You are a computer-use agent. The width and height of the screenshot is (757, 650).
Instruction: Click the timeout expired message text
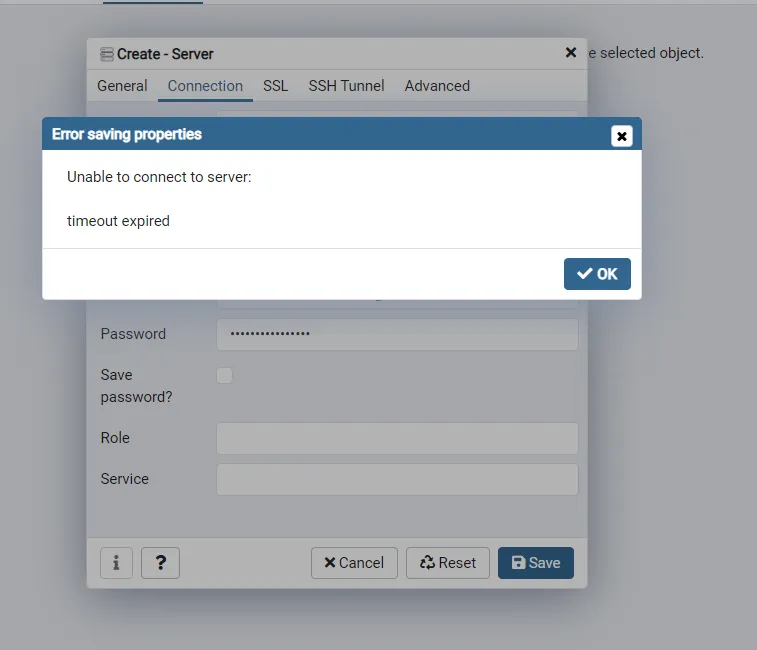click(x=118, y=221)
